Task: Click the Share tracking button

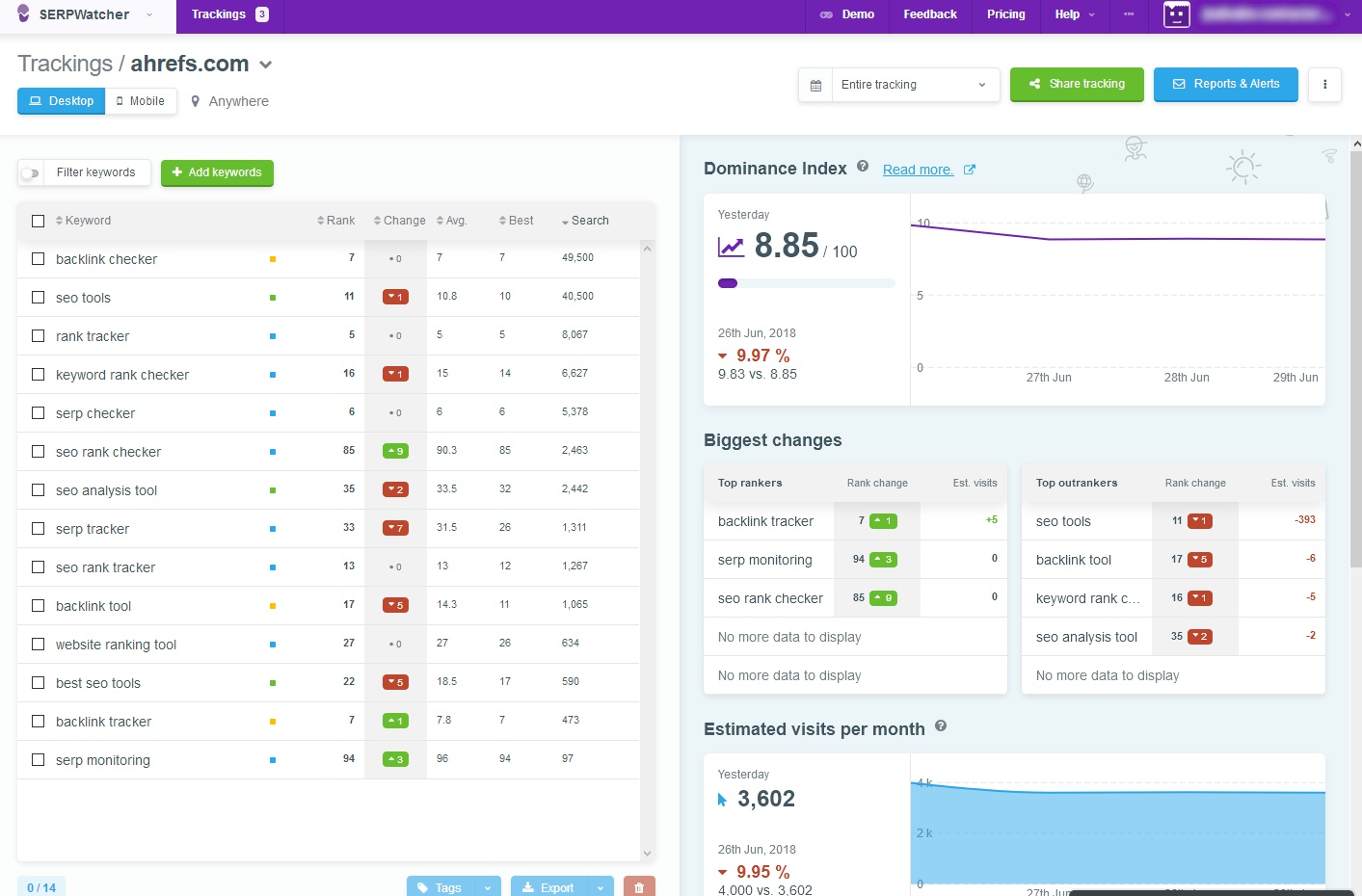Action: 1077,85
